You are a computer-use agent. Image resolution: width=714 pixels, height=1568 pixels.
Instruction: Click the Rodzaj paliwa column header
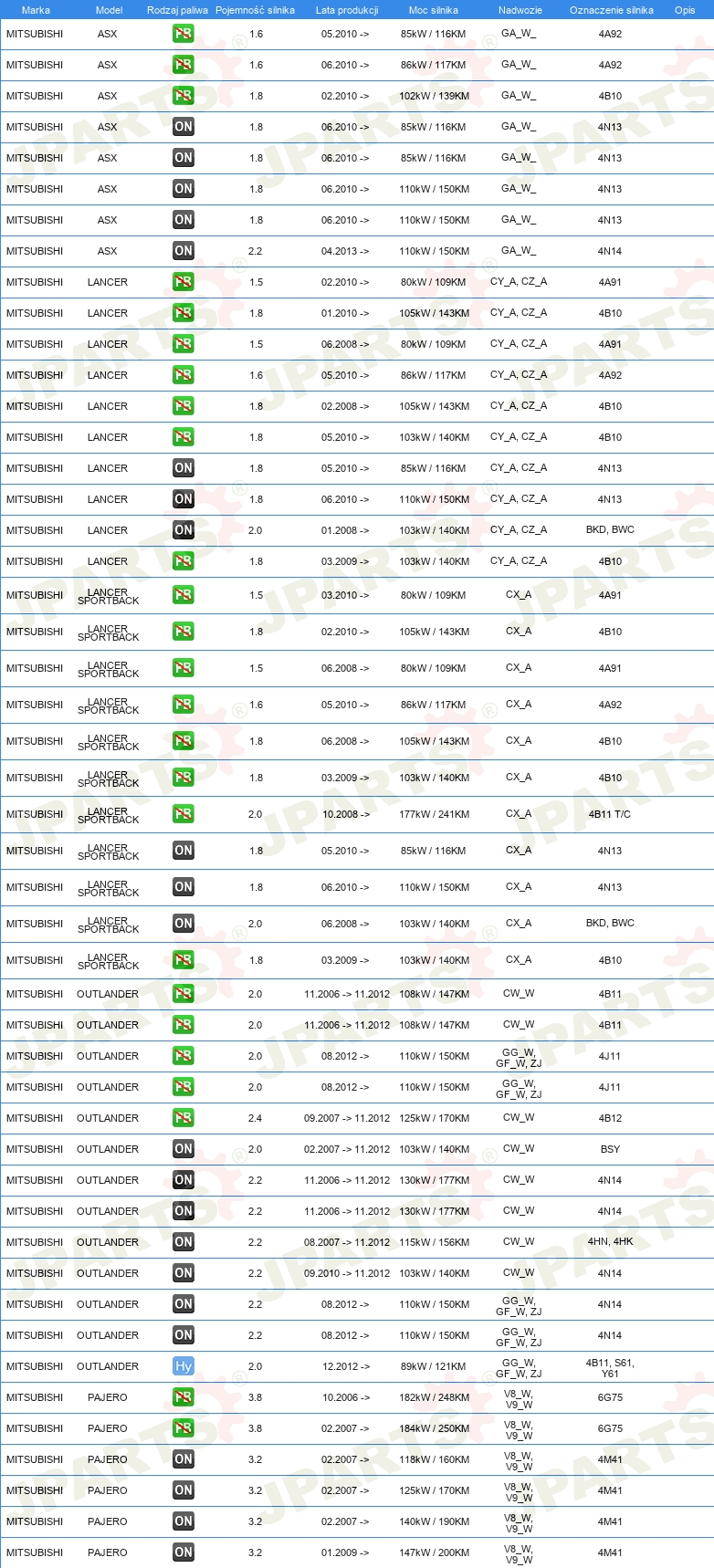click(177, 10)
